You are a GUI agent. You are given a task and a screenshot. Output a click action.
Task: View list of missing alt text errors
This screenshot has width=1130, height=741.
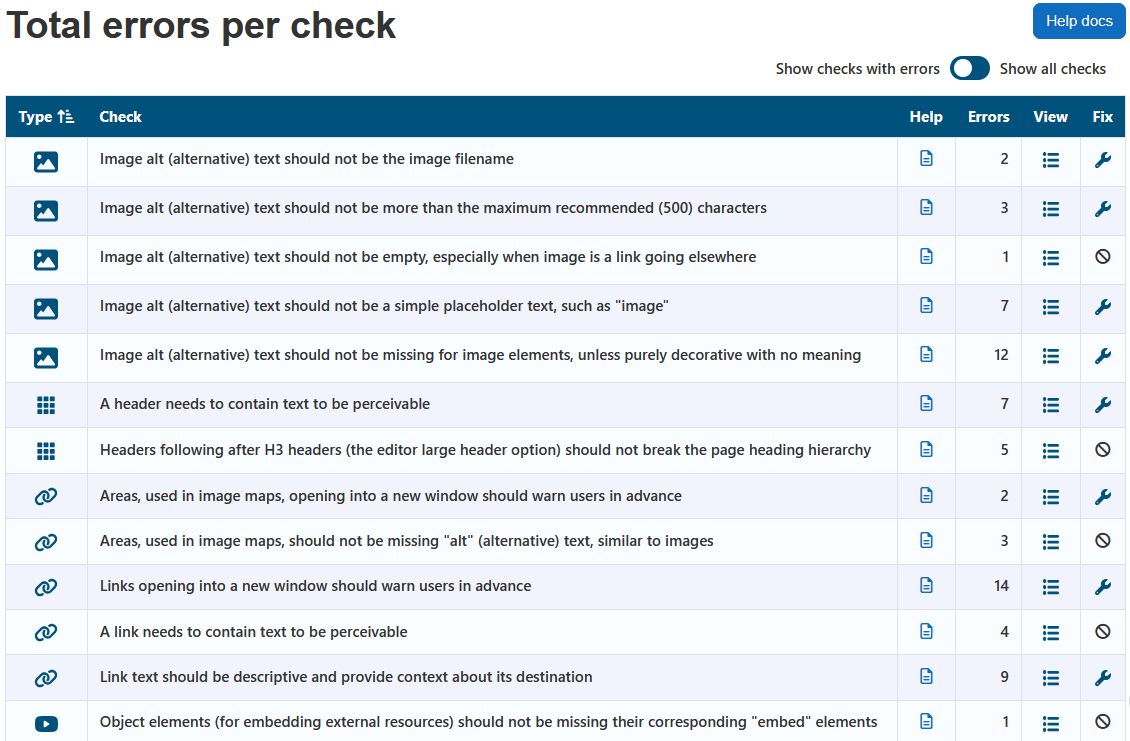tap(1051, 356)
